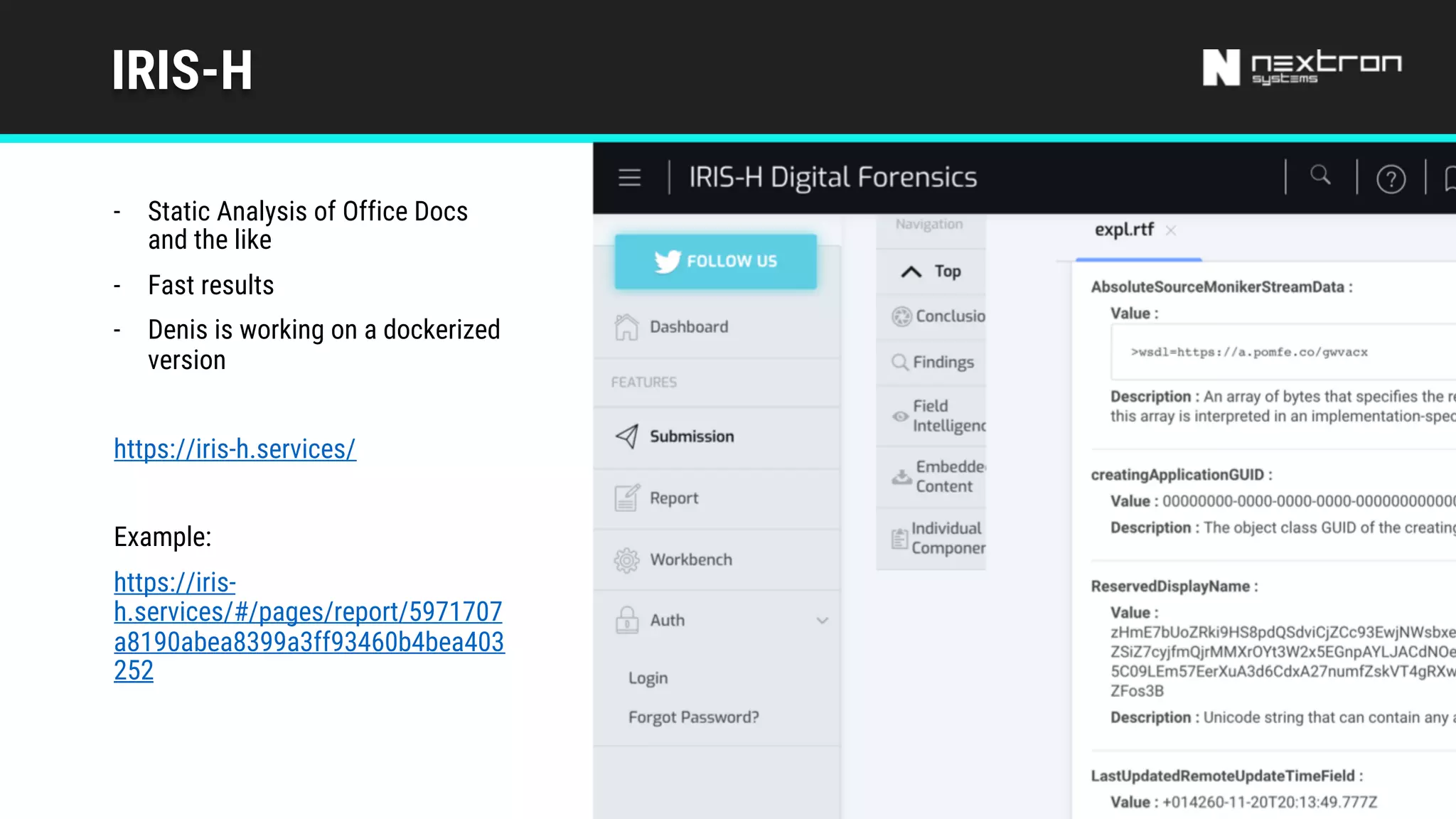
Task: Go to Embedded Content section
Action: tap(931, 476)
